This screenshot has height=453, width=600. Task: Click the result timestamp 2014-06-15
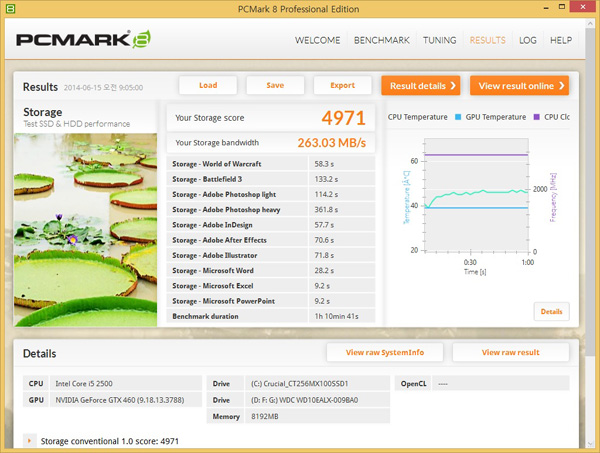103,88
